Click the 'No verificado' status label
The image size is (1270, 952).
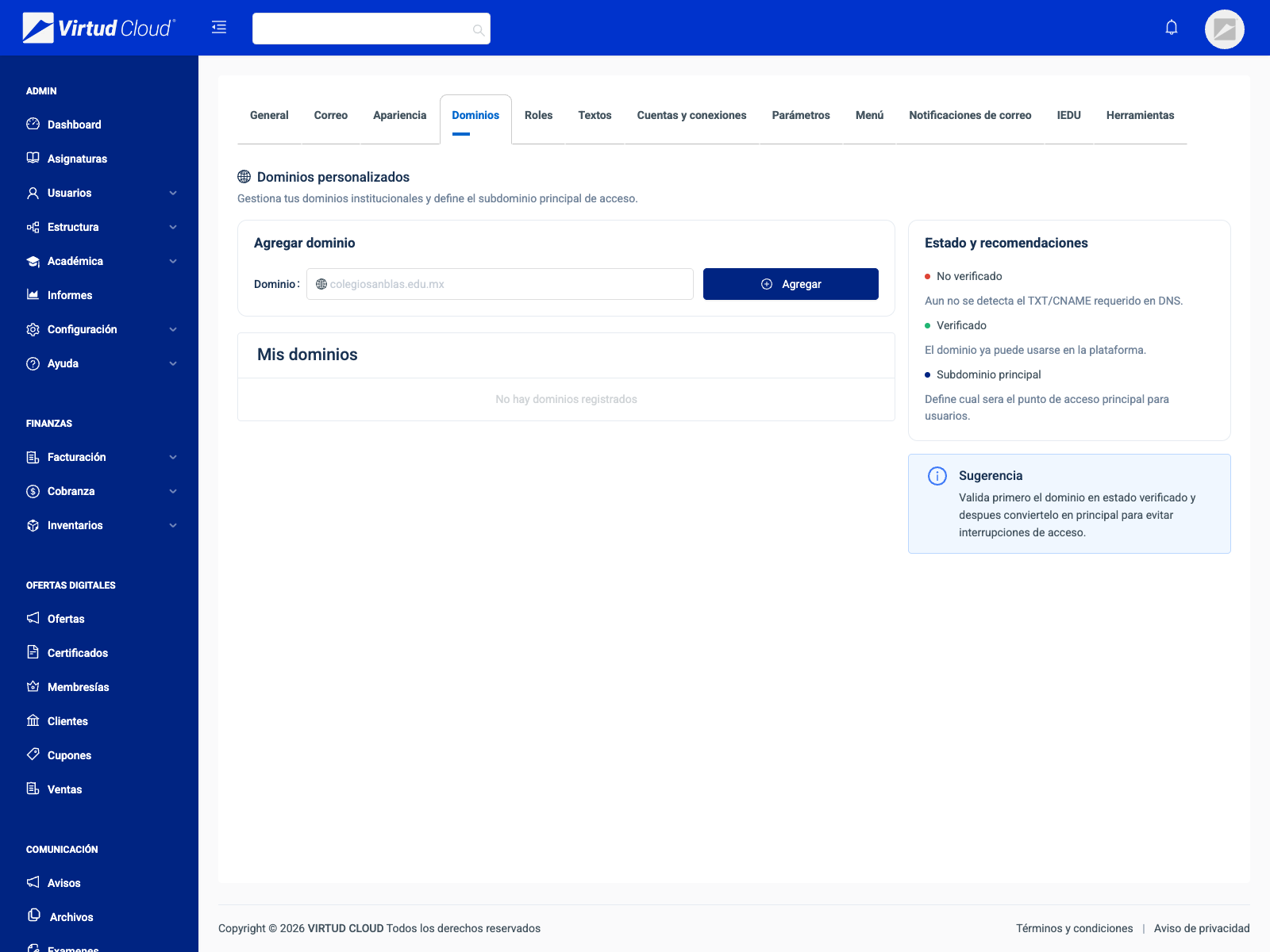[x=969, y=276]
